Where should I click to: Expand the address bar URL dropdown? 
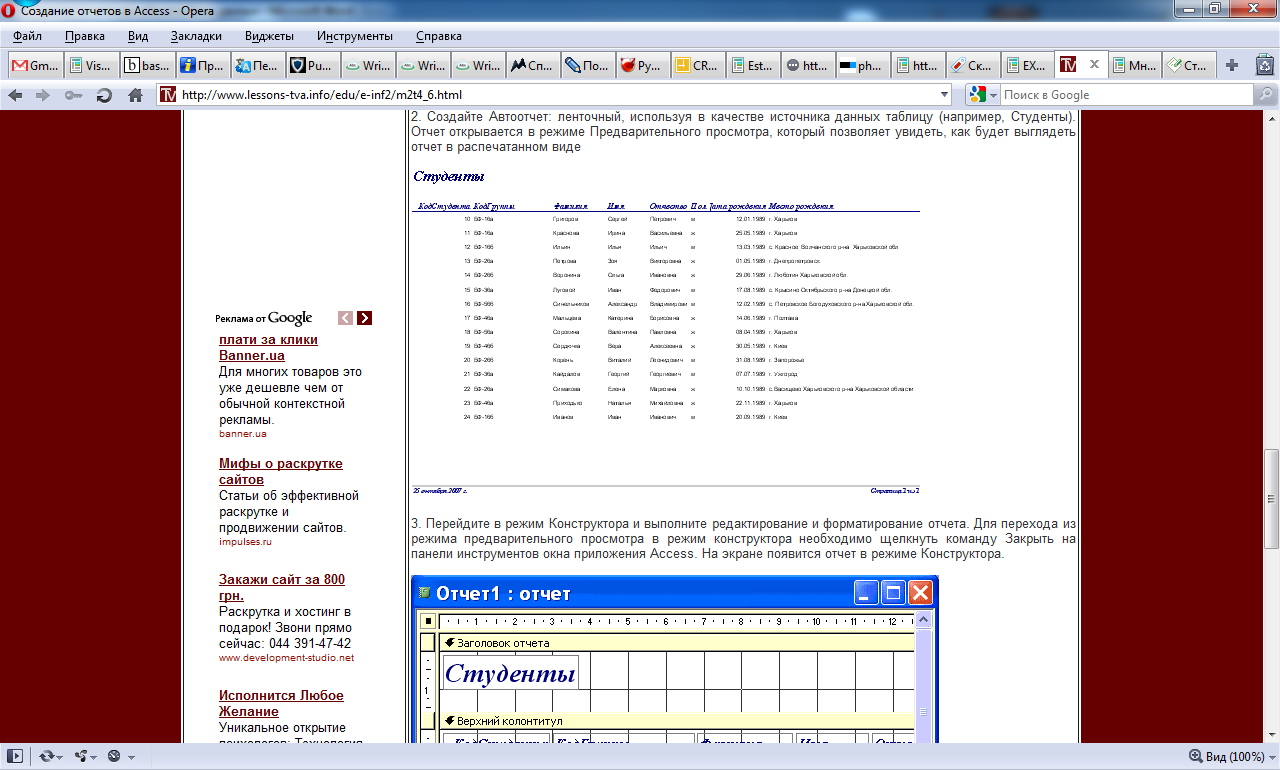[x=945, y=95]
